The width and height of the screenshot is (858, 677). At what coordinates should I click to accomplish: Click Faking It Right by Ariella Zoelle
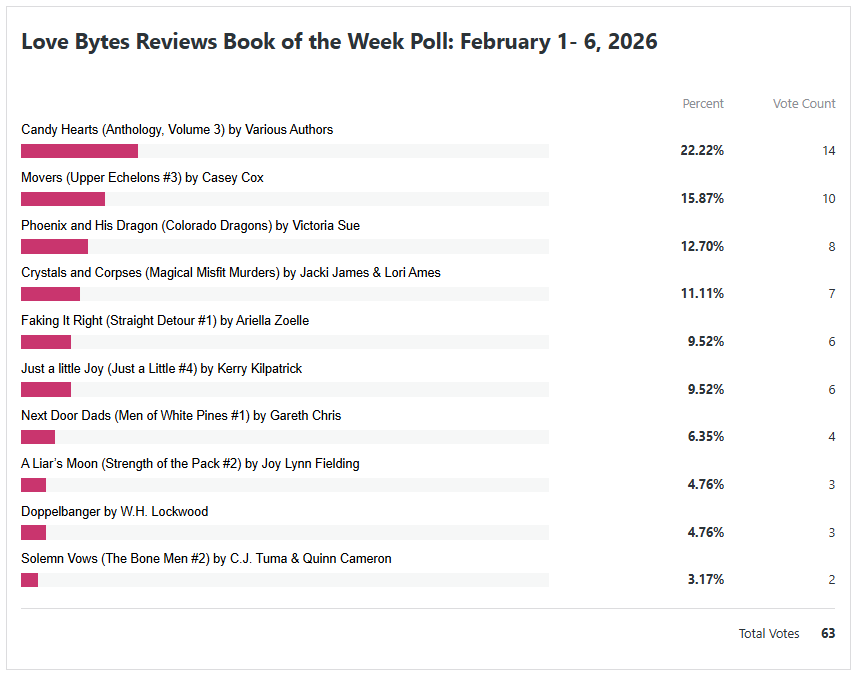pos(165,321)
